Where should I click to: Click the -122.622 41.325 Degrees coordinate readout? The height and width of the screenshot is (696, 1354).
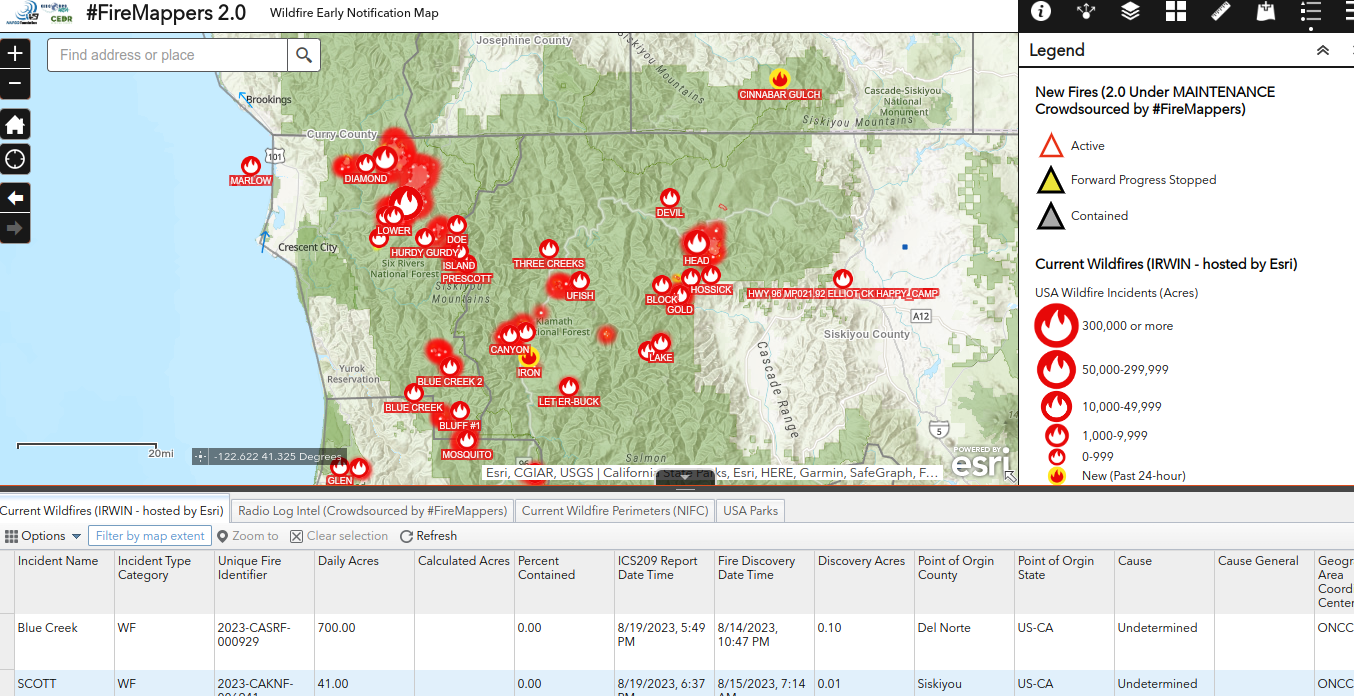tap(278, 457)
